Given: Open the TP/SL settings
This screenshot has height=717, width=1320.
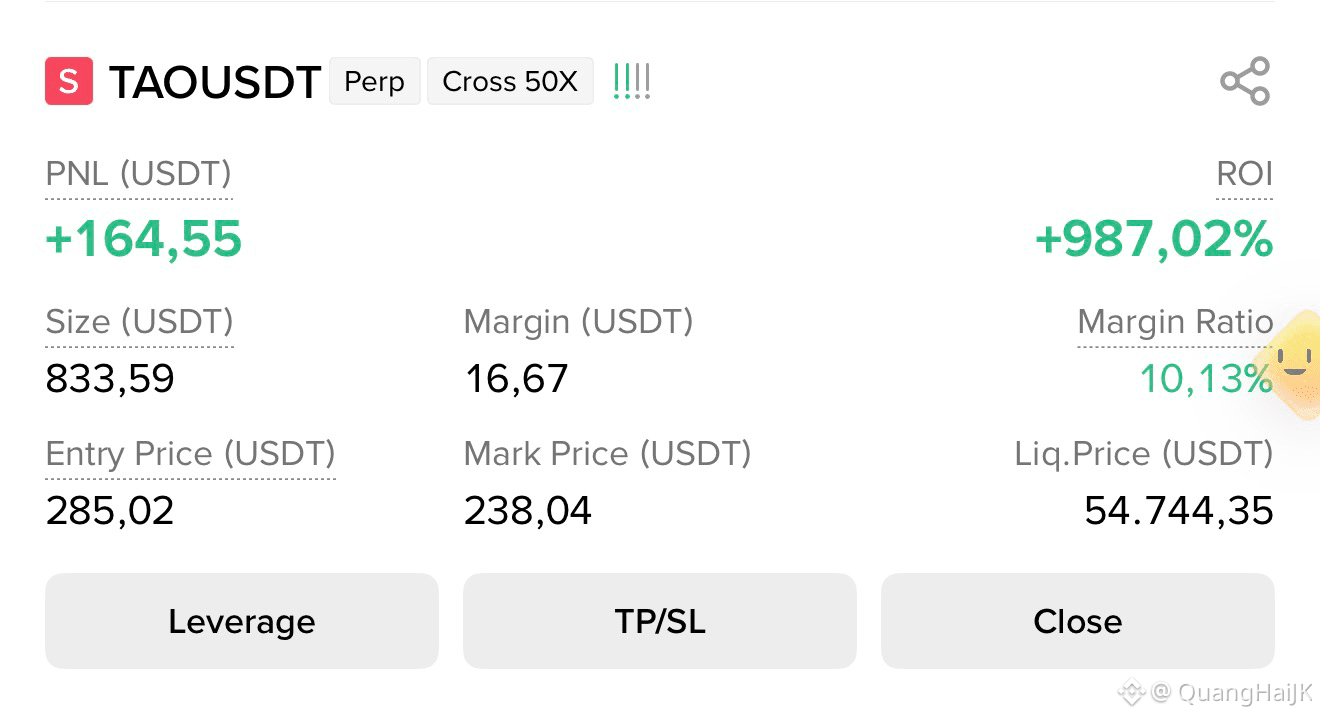Looking at the screenshot, I should click(660, 621).
